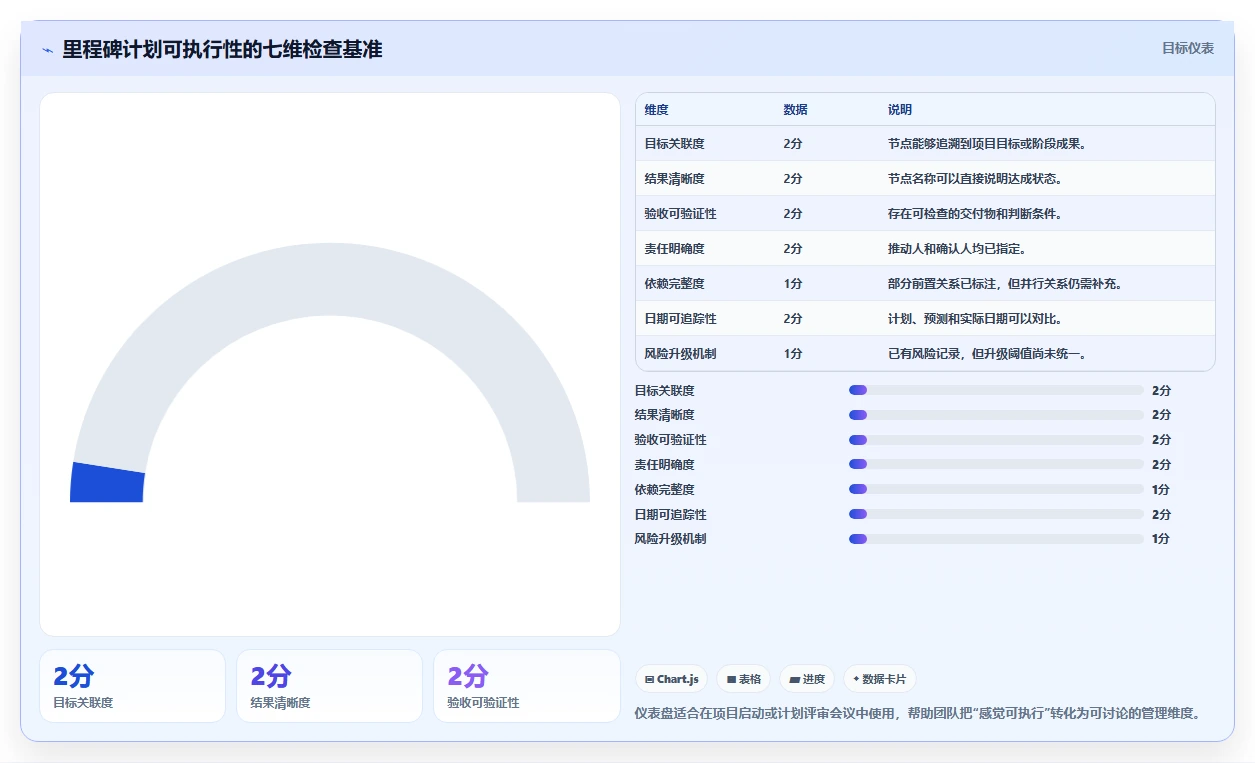The height and width of the screenshot is (763, 1255).
Task: Click description 节点名称可以直接说明达成状态。
Action: tap(975, 179)
